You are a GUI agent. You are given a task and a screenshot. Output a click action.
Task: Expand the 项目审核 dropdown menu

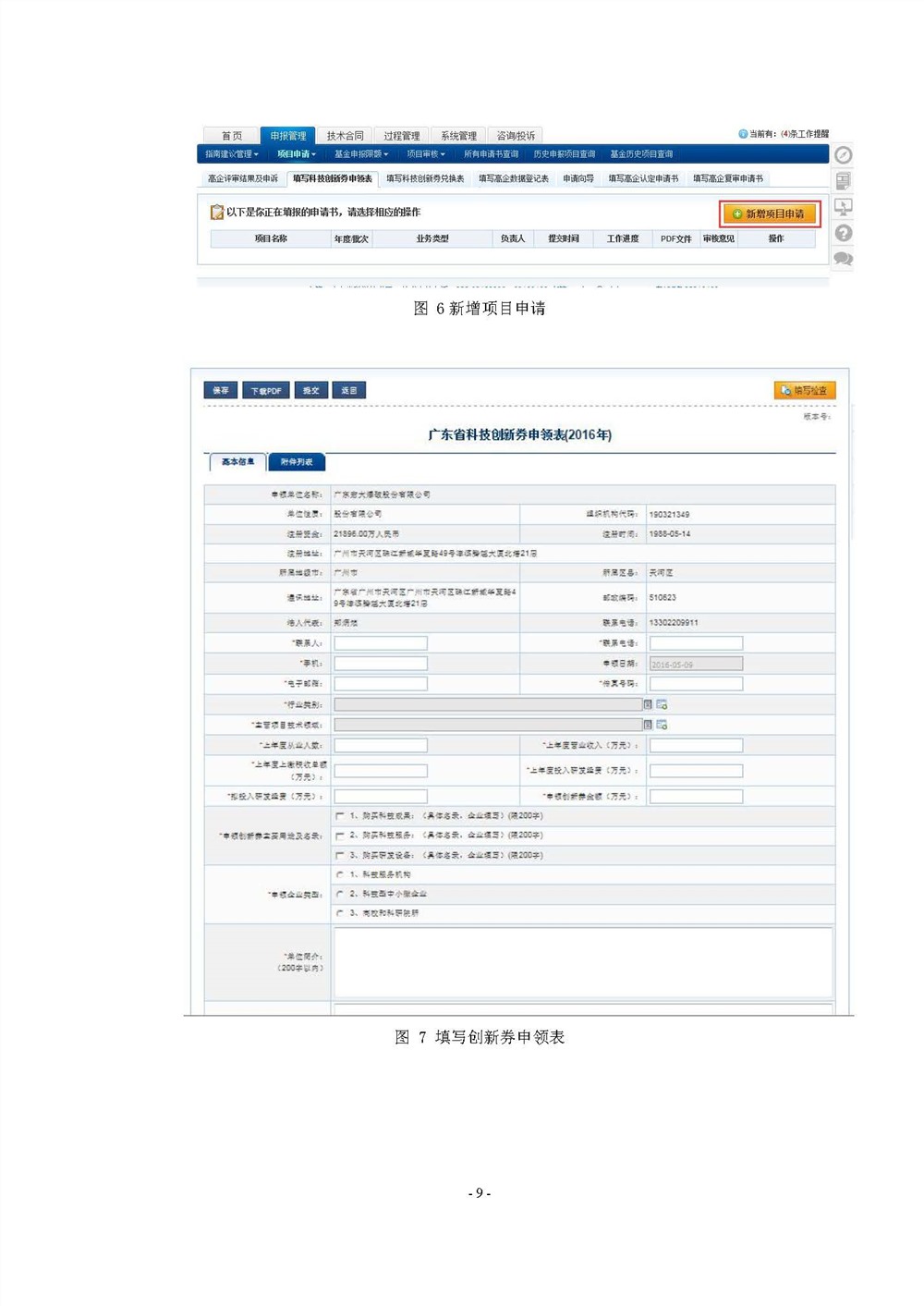click(426, 154)
